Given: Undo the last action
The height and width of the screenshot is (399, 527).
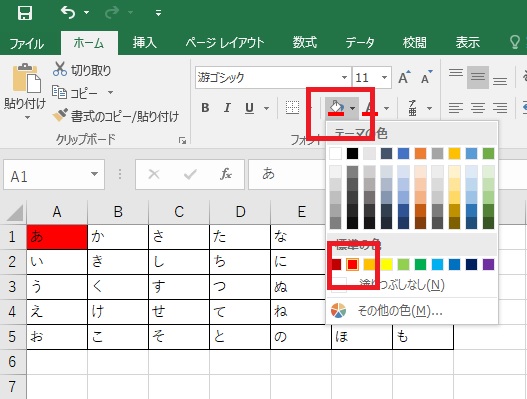Looking at the screenshot, I should [x=68, y=13].
